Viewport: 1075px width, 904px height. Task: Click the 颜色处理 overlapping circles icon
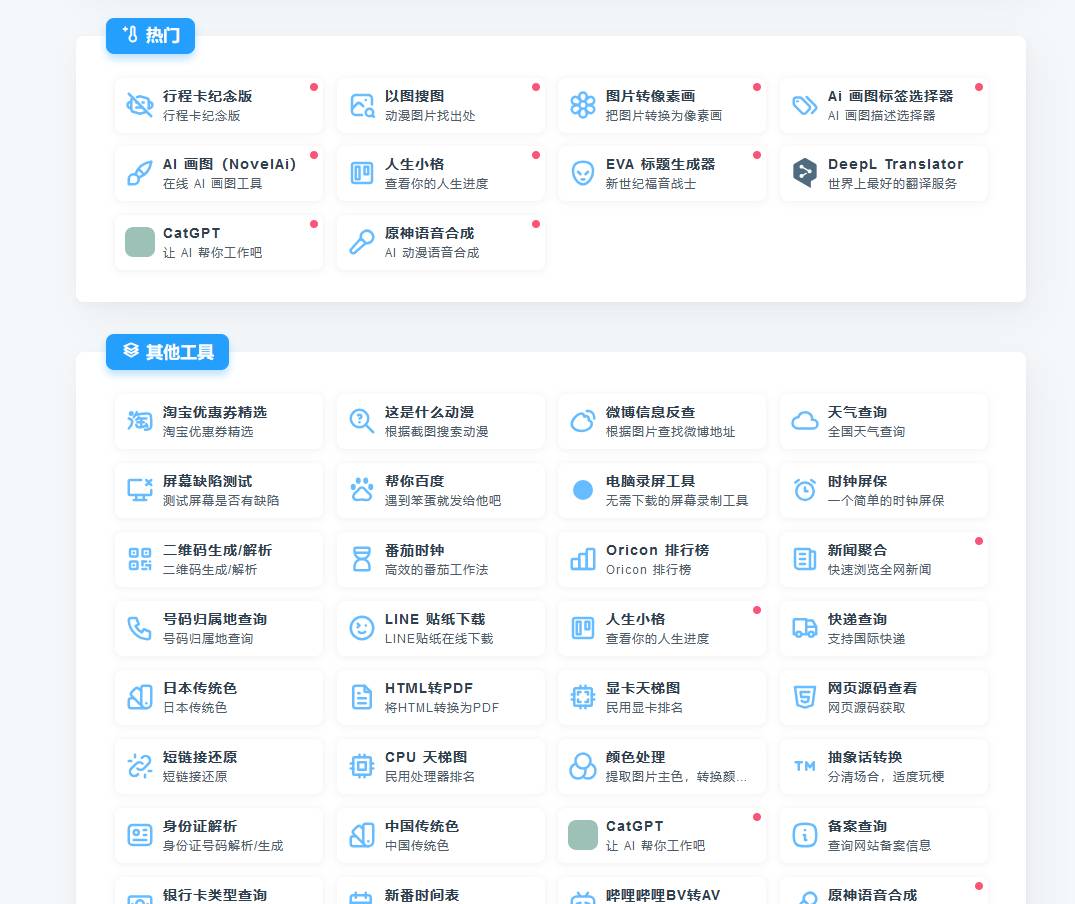583,766
